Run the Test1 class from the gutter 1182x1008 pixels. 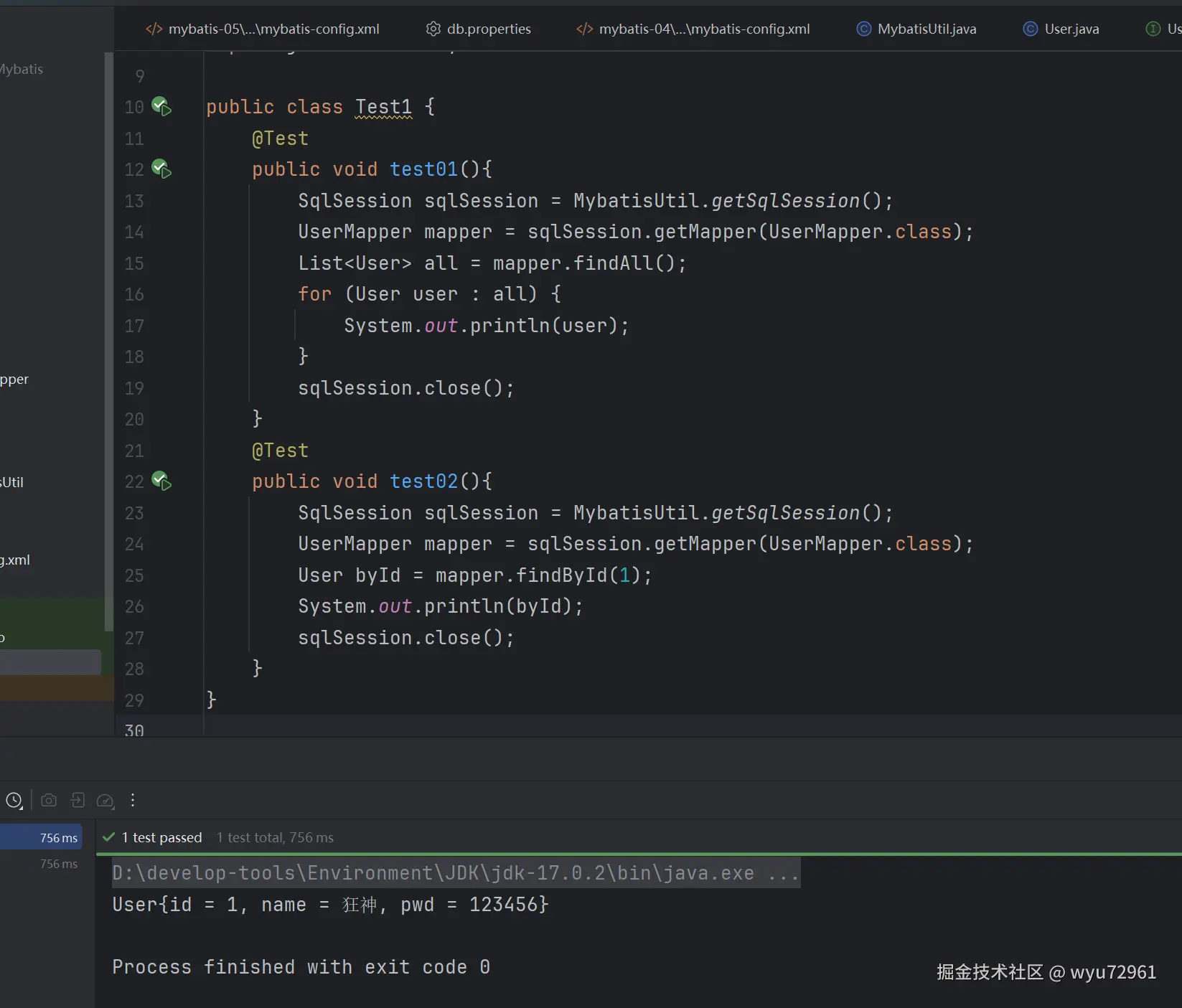(x=161, y=107)
